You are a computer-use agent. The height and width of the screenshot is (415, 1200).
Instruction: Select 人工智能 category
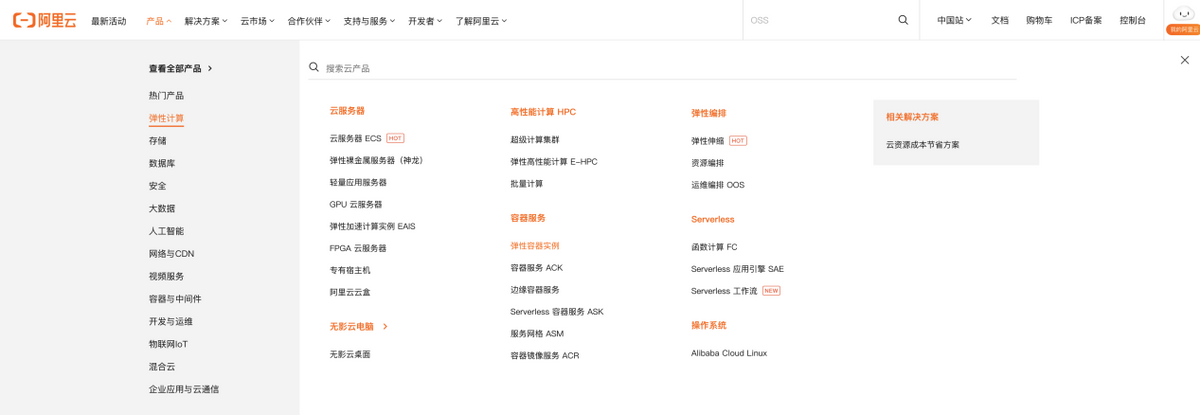coord(166,231)
